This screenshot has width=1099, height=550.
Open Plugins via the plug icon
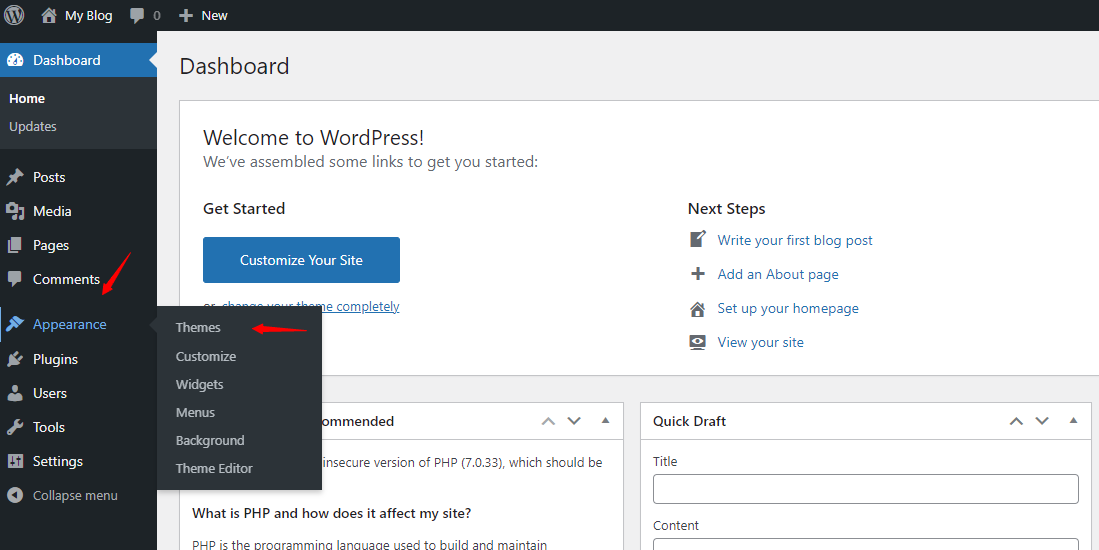15,359
